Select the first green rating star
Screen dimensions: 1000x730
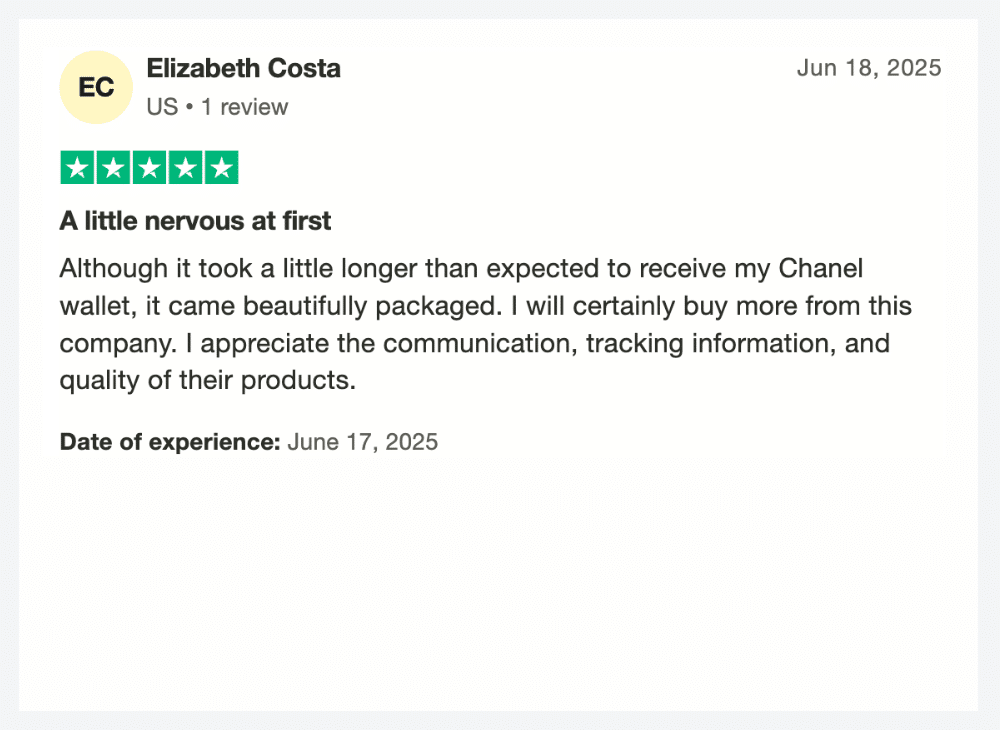pyautogui.click(x=77, y=168)
